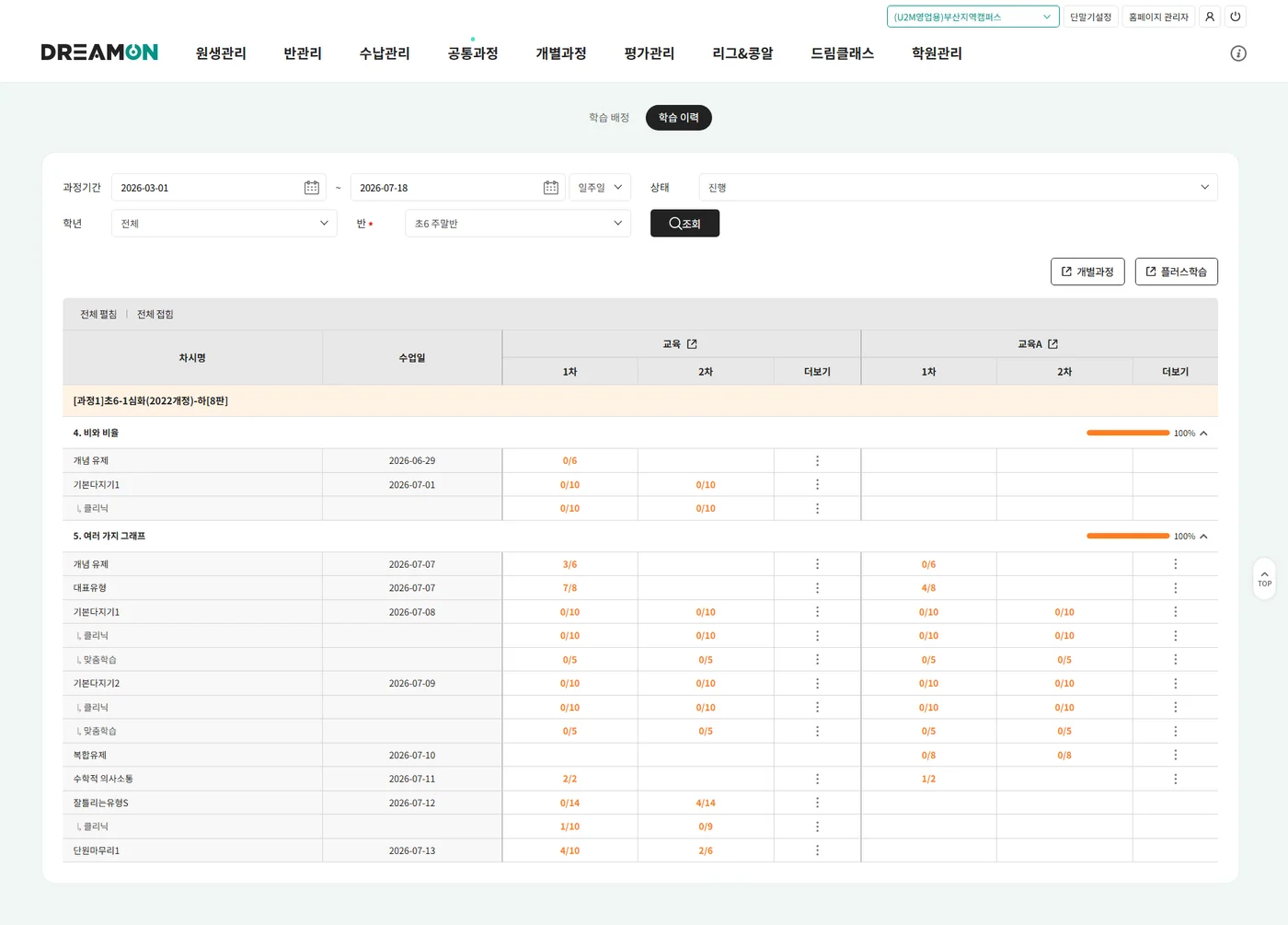
Task: Open the 상태 dropdown showing 진행
Action: (958, 188)
